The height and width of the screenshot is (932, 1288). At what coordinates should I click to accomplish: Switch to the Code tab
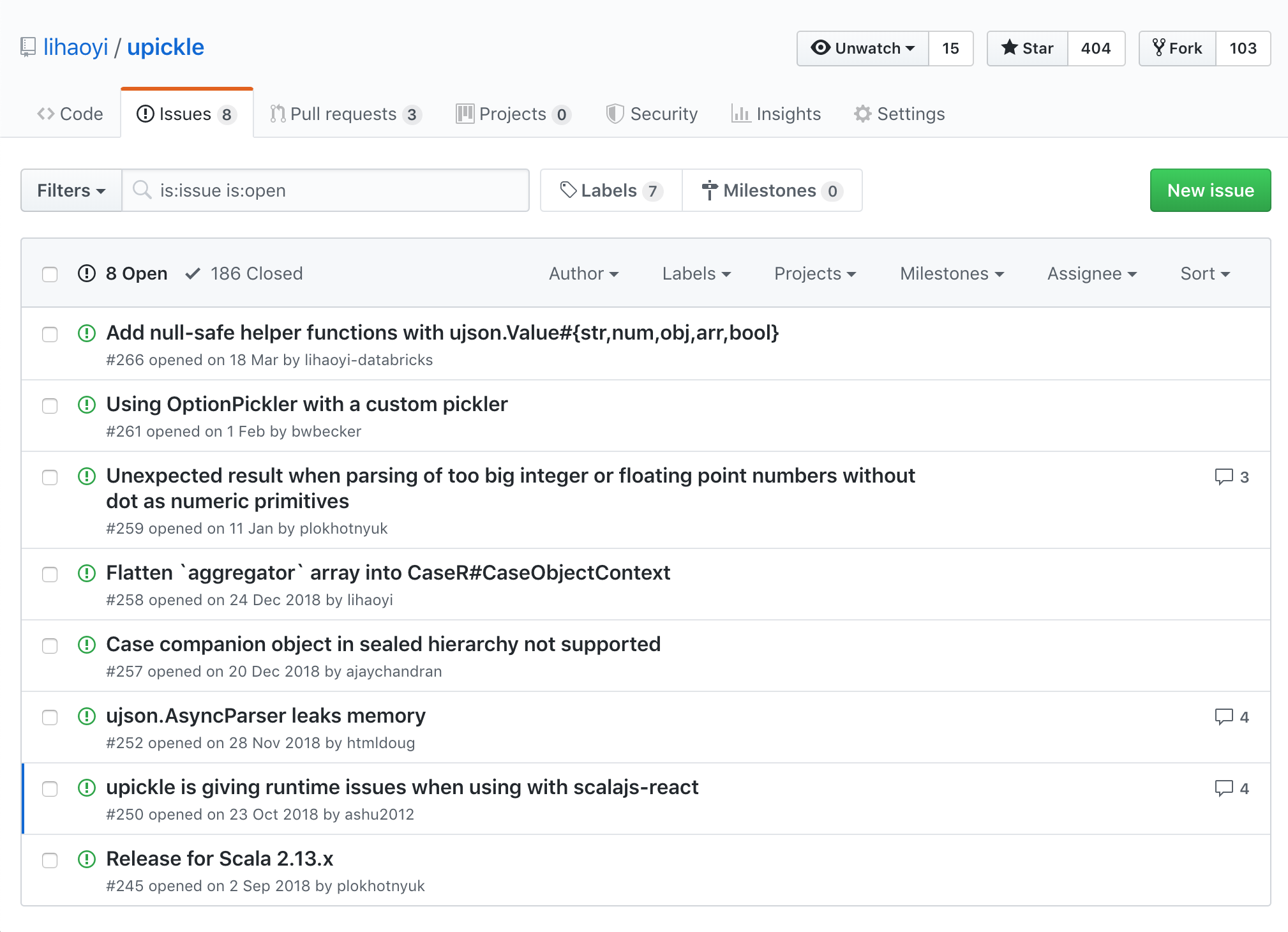tap(70, 114)
